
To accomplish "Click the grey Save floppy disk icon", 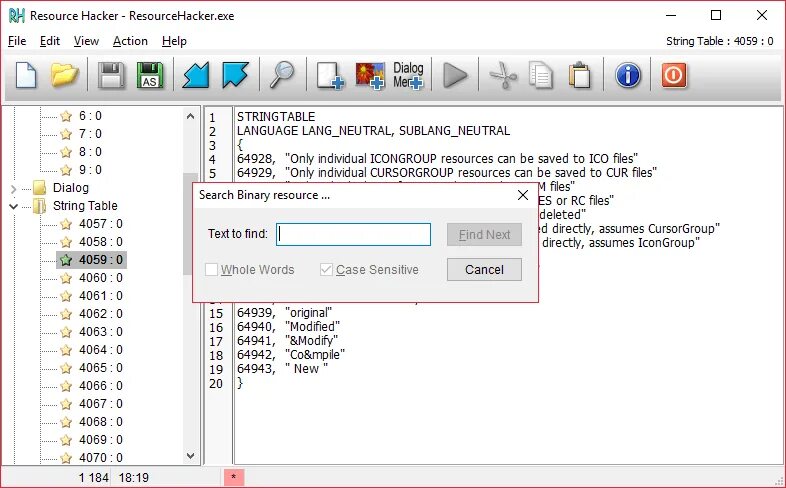I will point(111,75).
